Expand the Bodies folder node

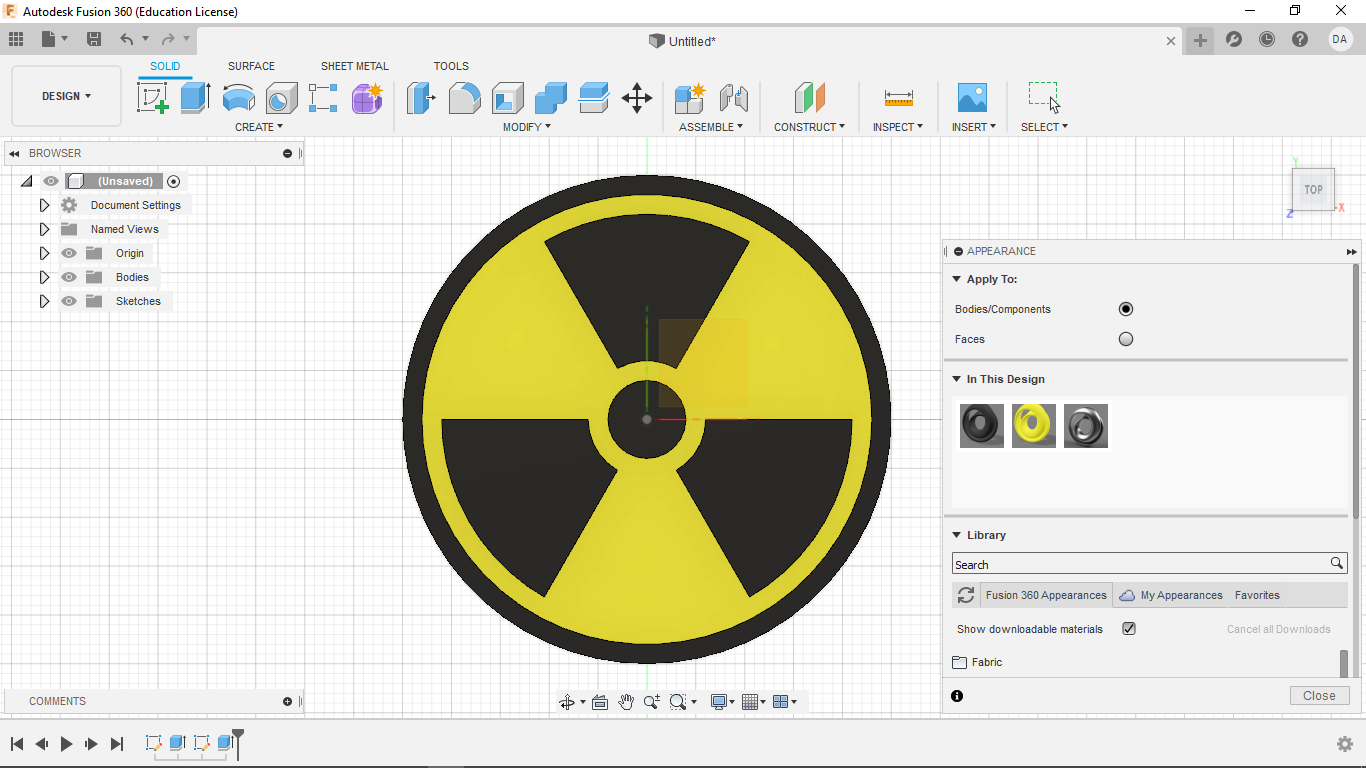(x=44, y=277)
